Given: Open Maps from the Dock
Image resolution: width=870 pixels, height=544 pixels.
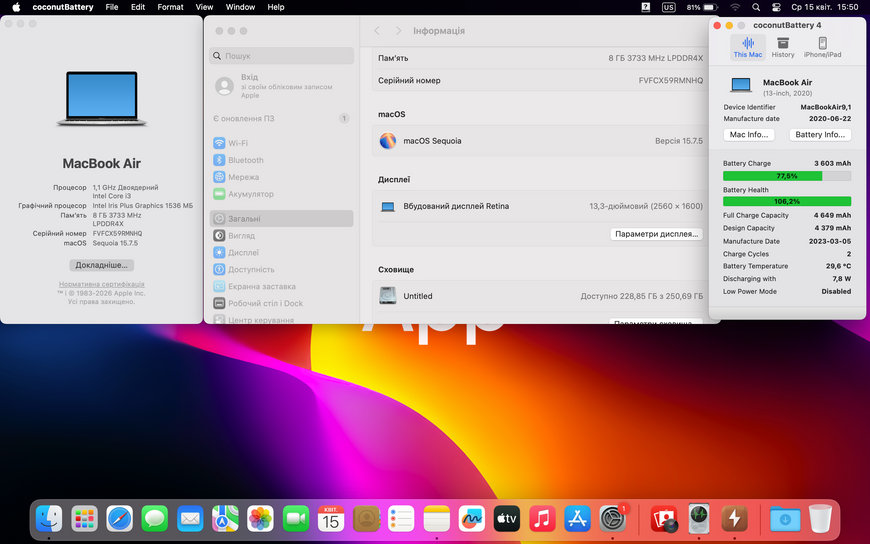Looking at the screenshot, I should [x=225, y=519].
